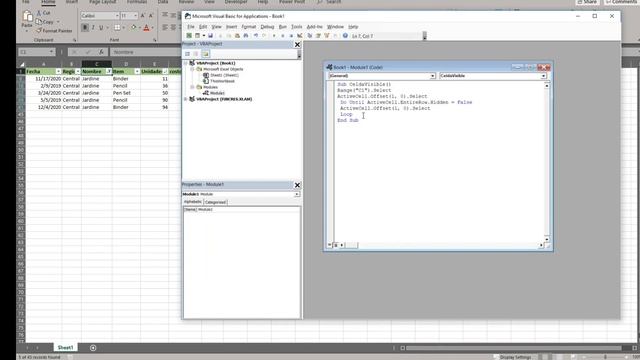Toggle Italic in Excel ribbon
The width and height of the screenshot is (640, 360).
(93, 28)
